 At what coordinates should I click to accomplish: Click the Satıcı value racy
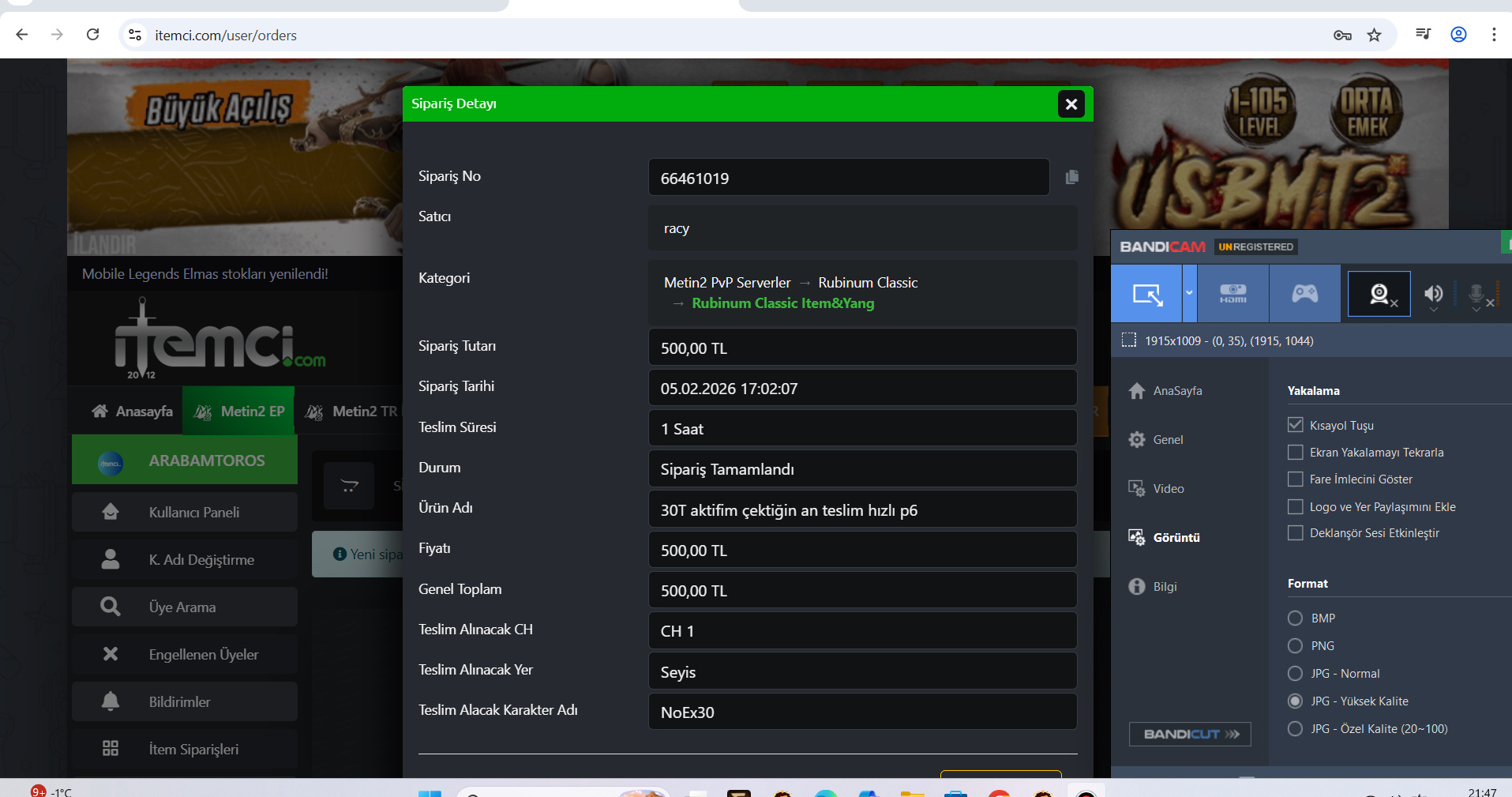pos(677,228)
